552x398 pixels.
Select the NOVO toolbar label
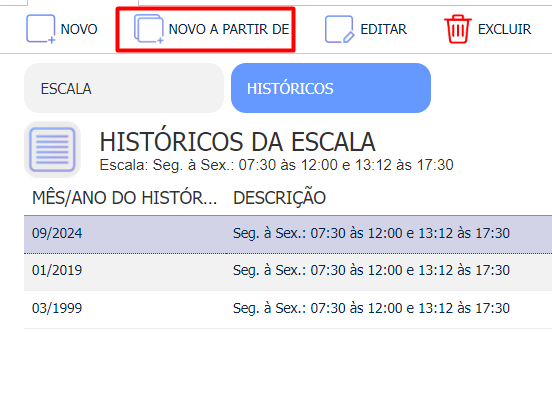79,29
